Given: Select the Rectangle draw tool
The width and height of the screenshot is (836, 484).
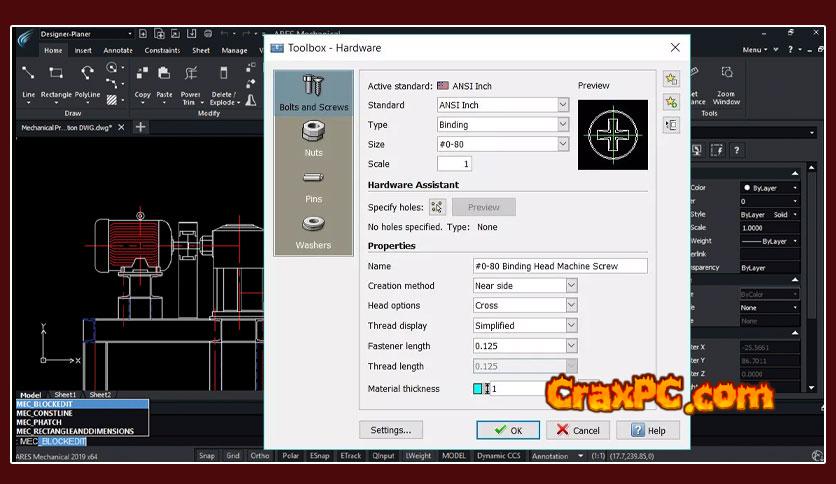Looking at the screenshot, I should [56, 82].
